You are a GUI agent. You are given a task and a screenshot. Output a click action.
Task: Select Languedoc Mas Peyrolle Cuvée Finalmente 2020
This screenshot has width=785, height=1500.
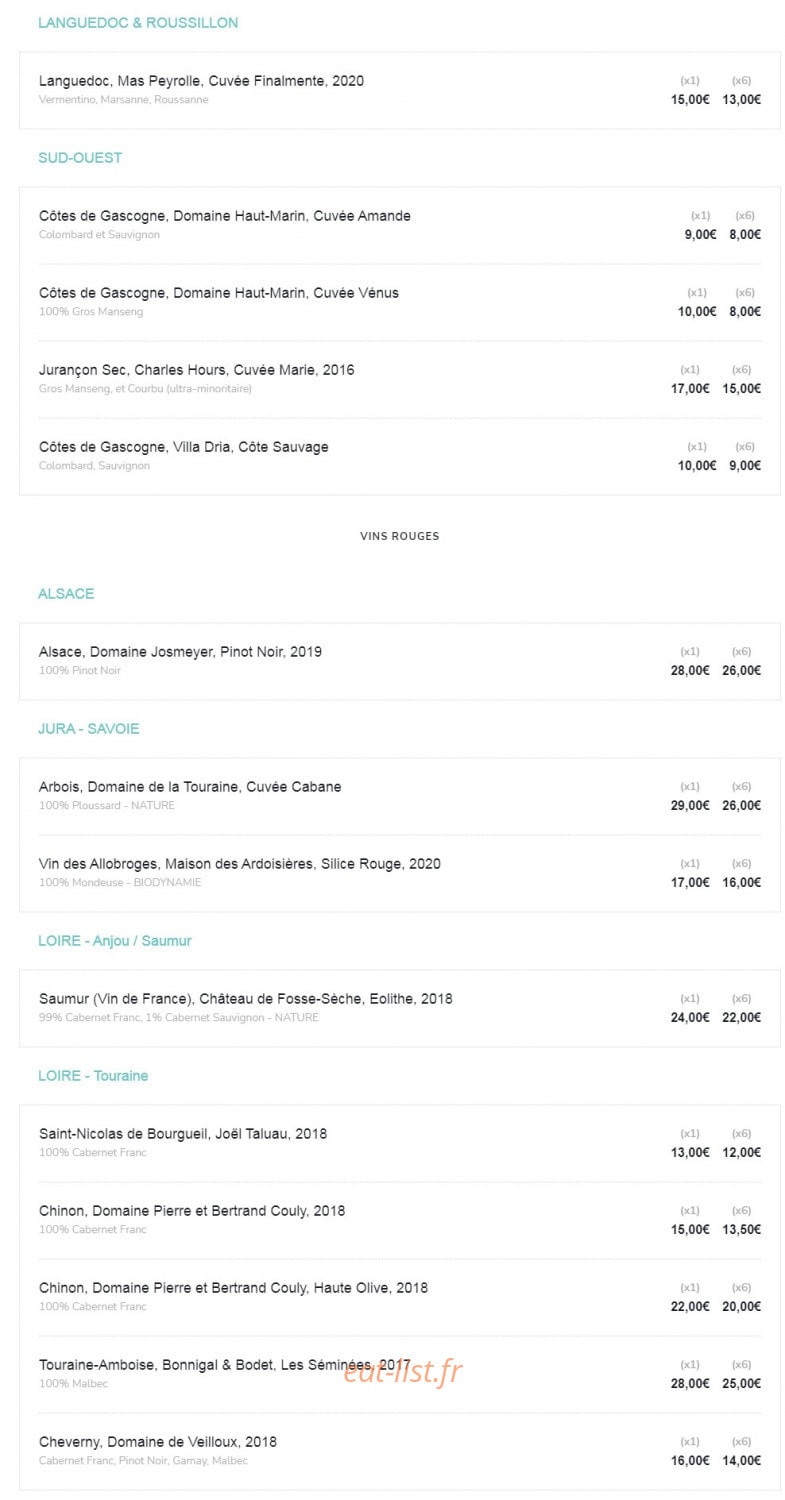201,81
